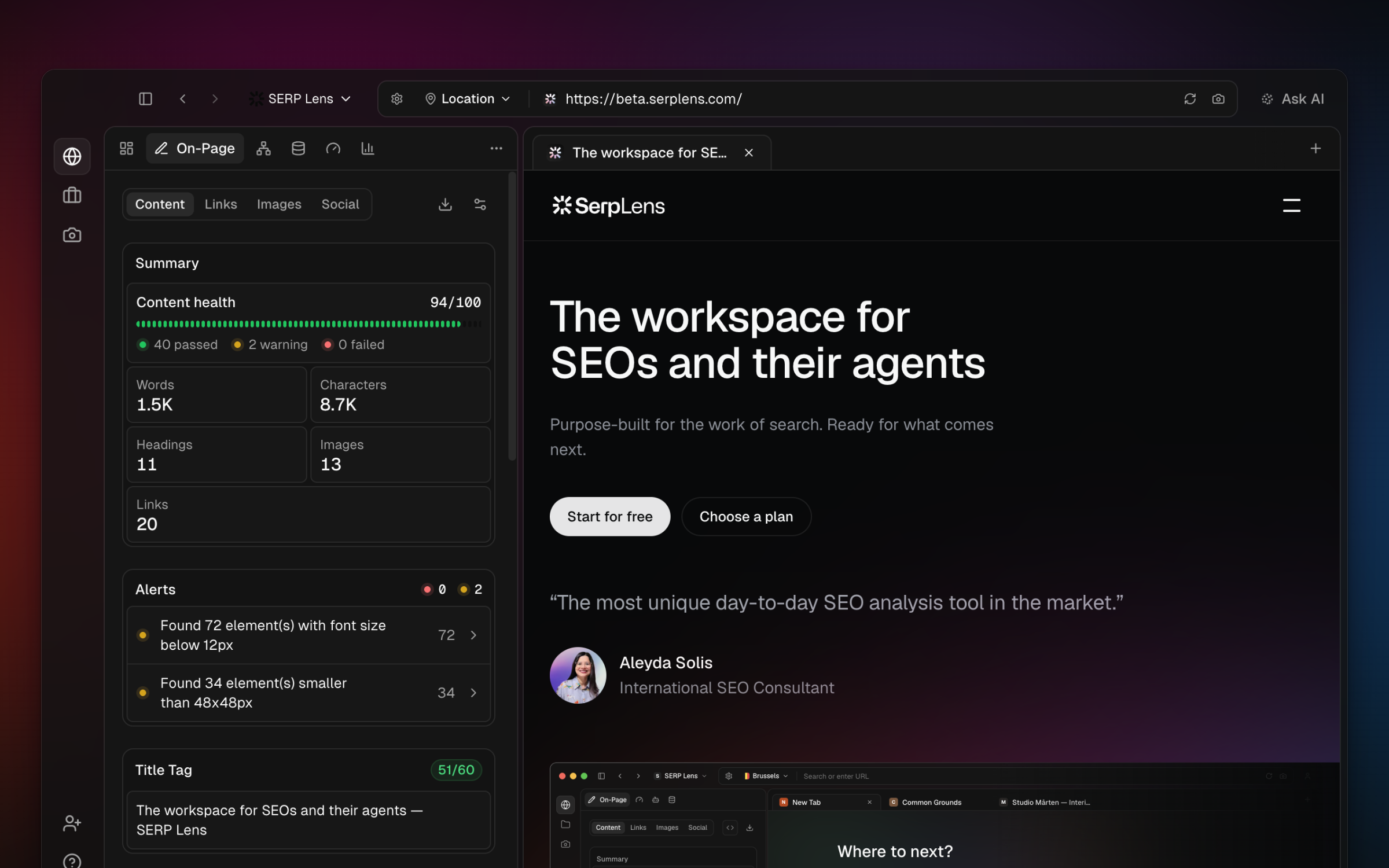Open the database stack icon
The height and width of the screenshot is (868, 1389).
click(298, 149)
